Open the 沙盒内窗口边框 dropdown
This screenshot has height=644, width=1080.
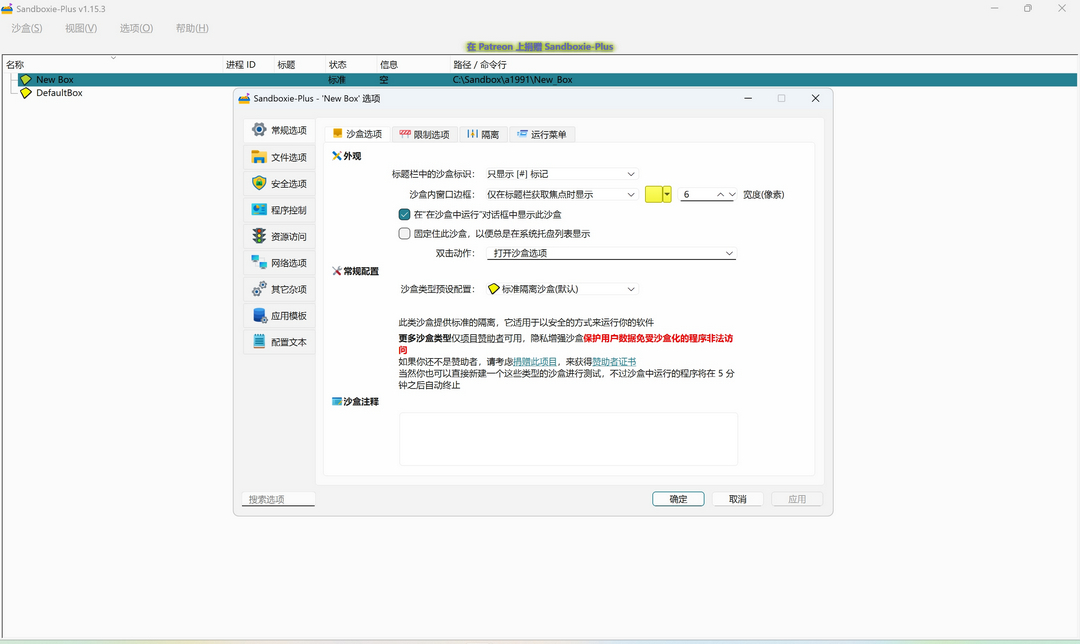tap(561, 194)
